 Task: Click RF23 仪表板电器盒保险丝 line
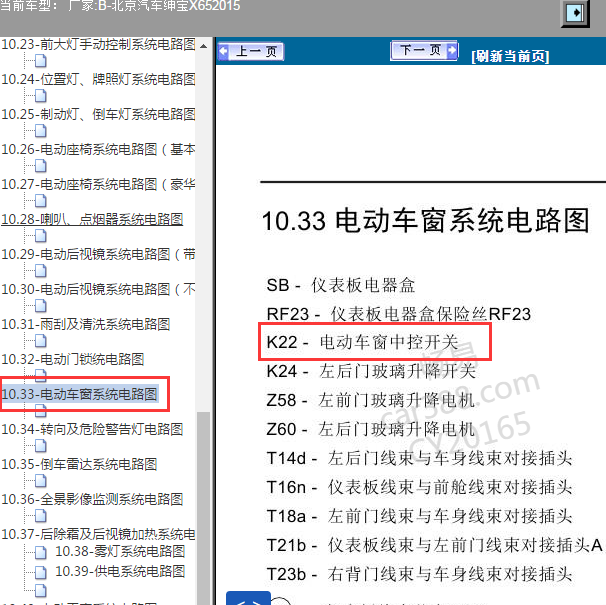pyautogui.click(x=399, y=314)
